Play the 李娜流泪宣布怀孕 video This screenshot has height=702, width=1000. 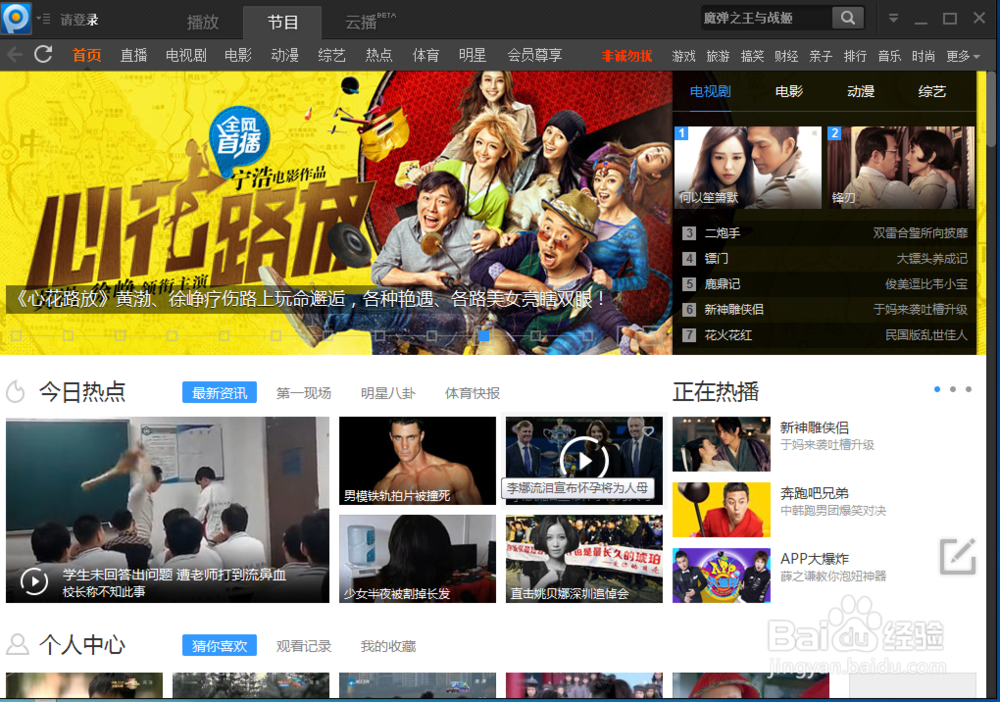584,460
